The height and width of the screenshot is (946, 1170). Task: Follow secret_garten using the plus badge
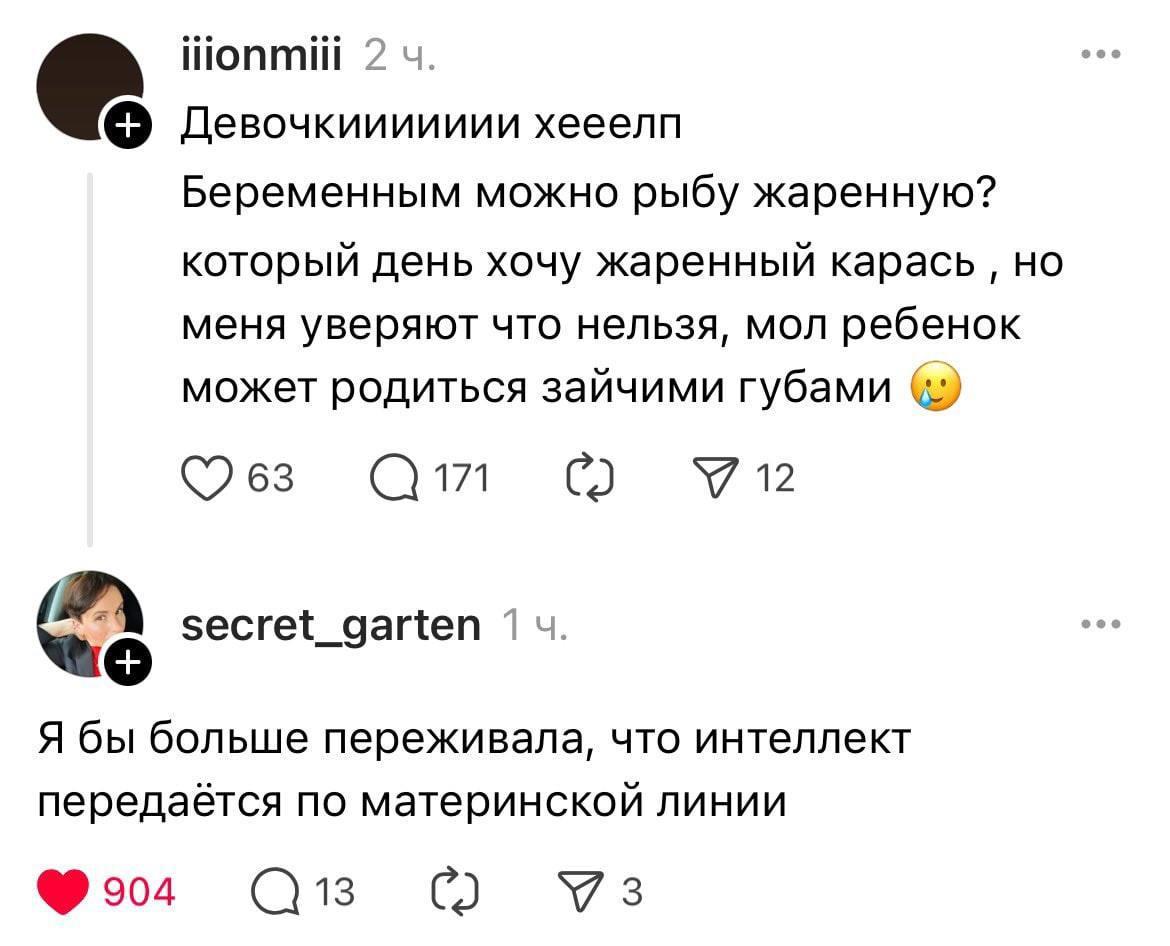128,661
